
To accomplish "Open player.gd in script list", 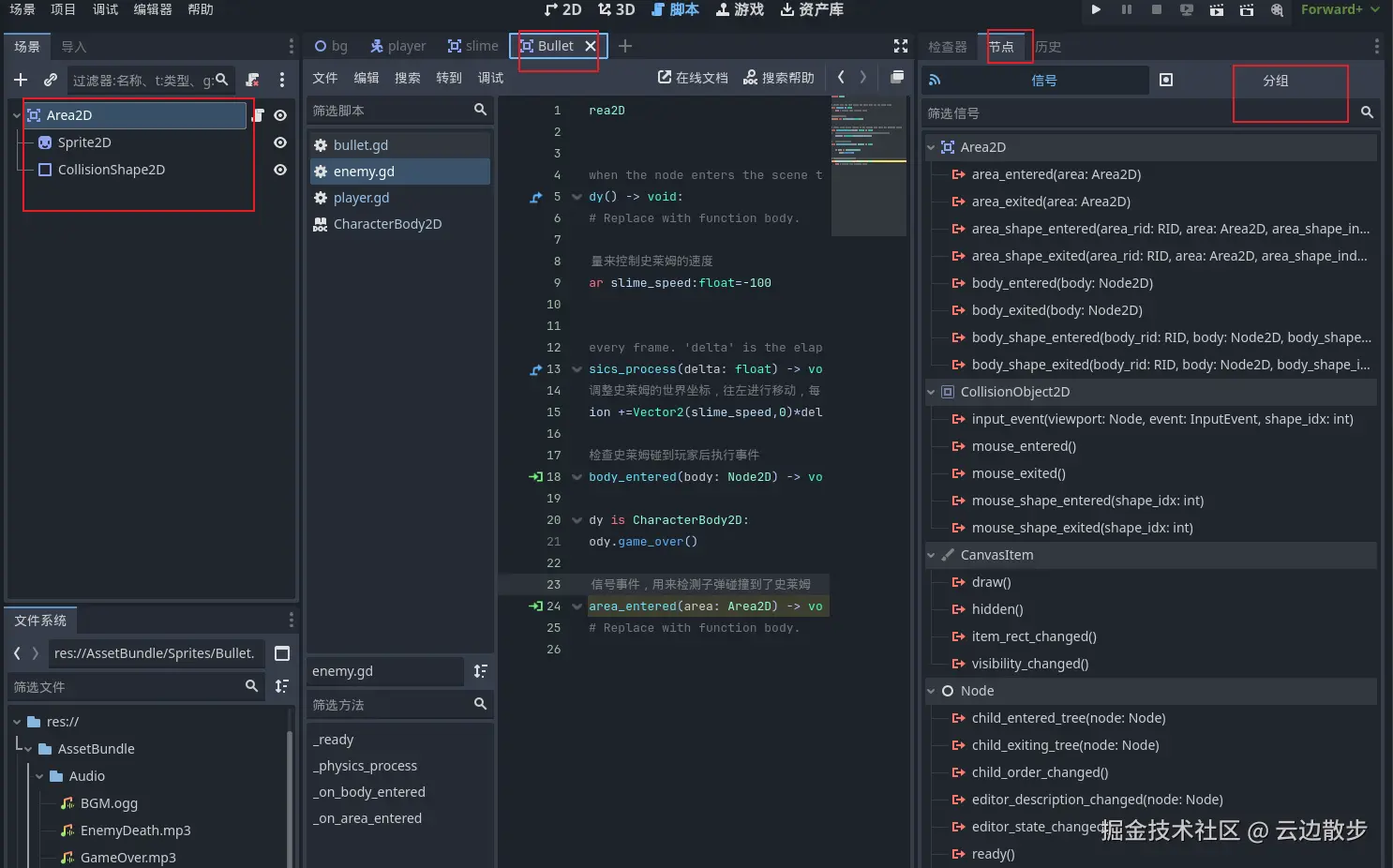I will pyautogui.click(x=400, y=198).
